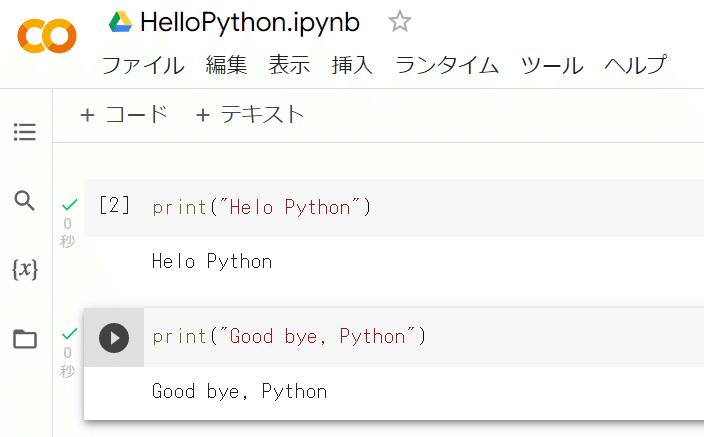Show the variables inspector panel

point(25,269)
